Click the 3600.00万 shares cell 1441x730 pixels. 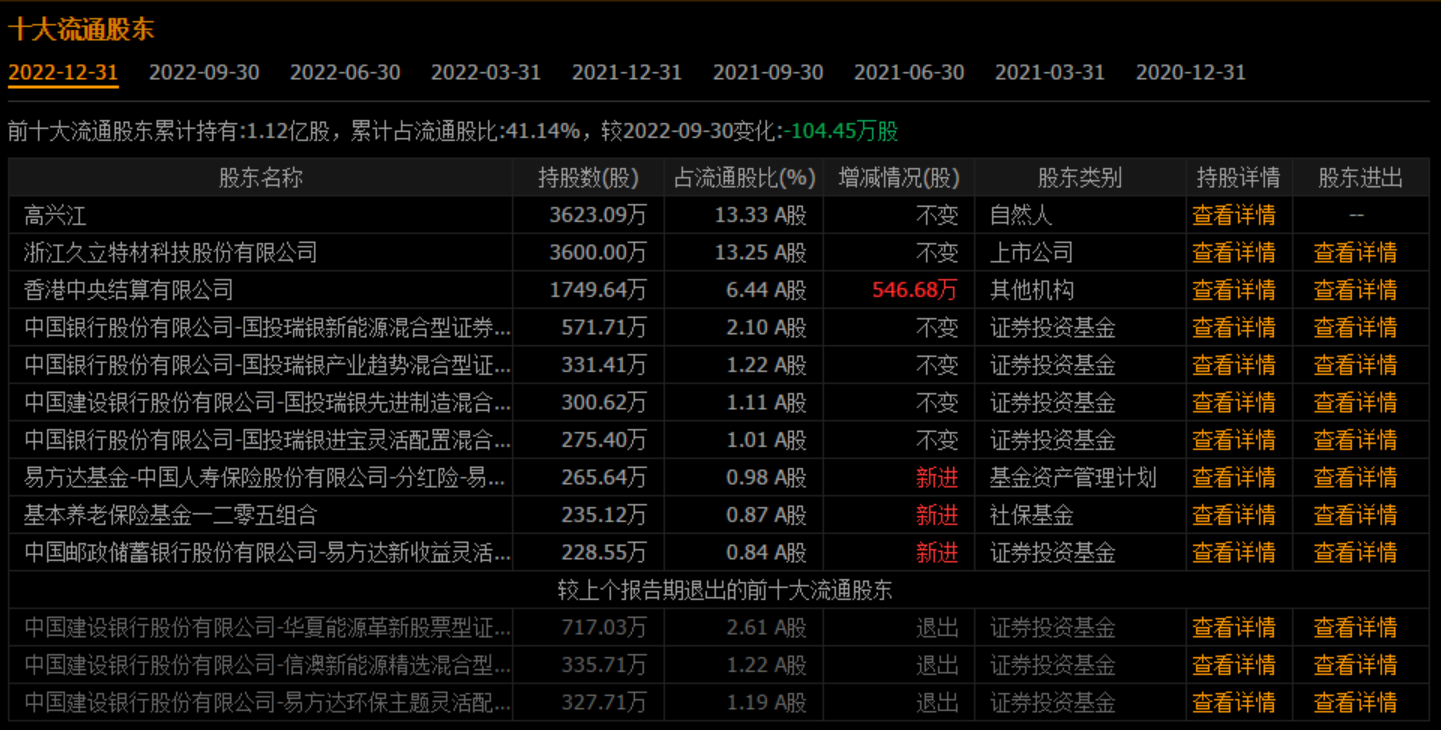[598, 252]
